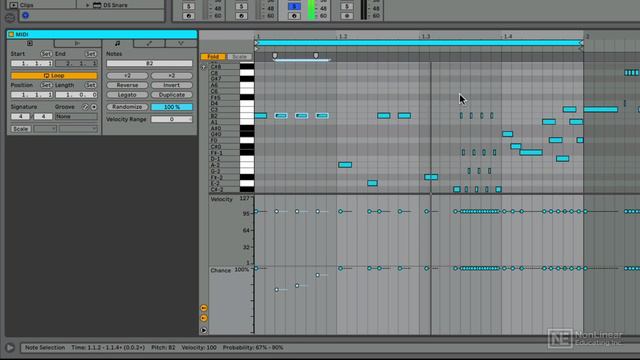640x360 pixels.
Task: Open the Groove chooser set to None
Action: 76,116
